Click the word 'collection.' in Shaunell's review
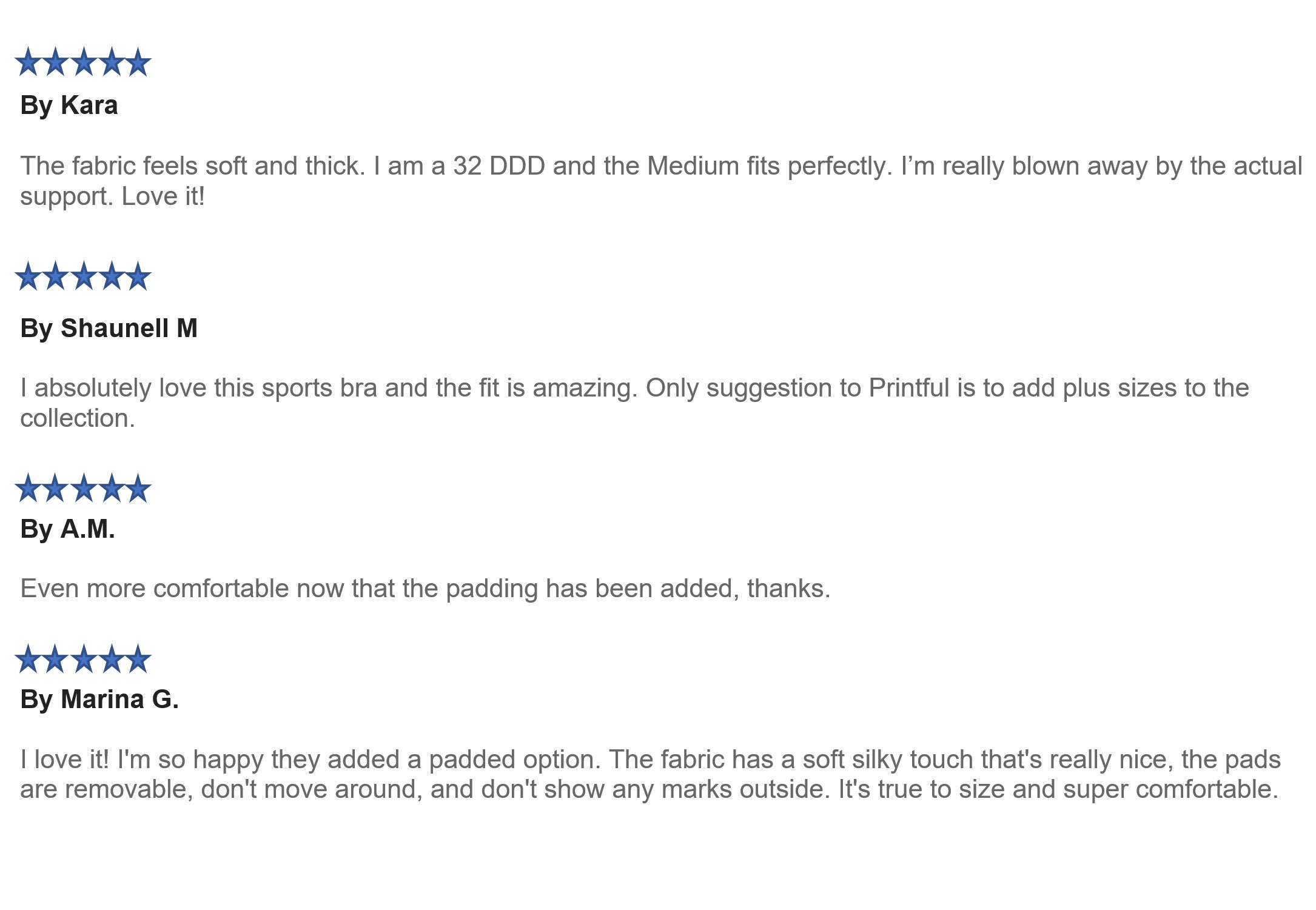This screenshot has width=1316, height=910. pos(78,418)
